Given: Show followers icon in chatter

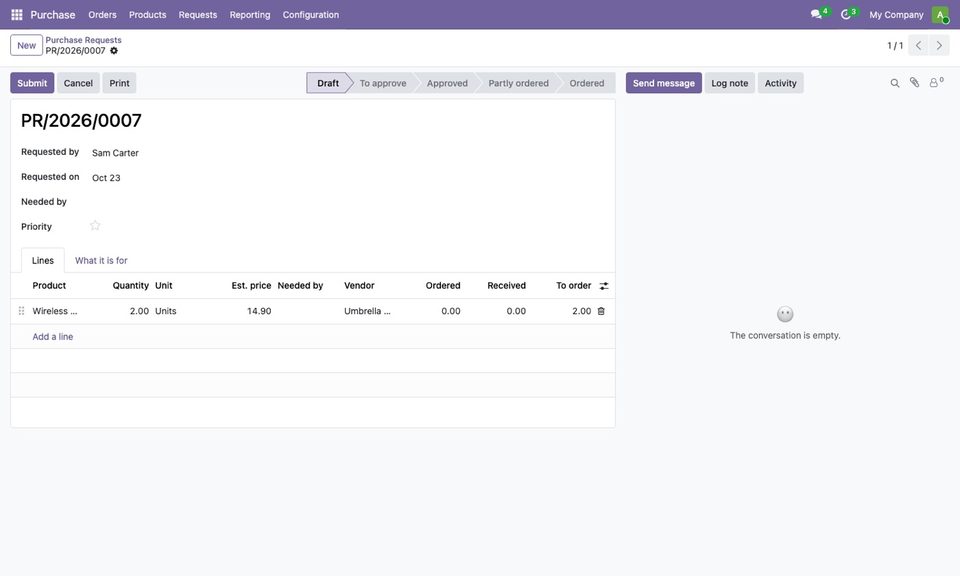Looking at the screenshot, I should point(936,83).
